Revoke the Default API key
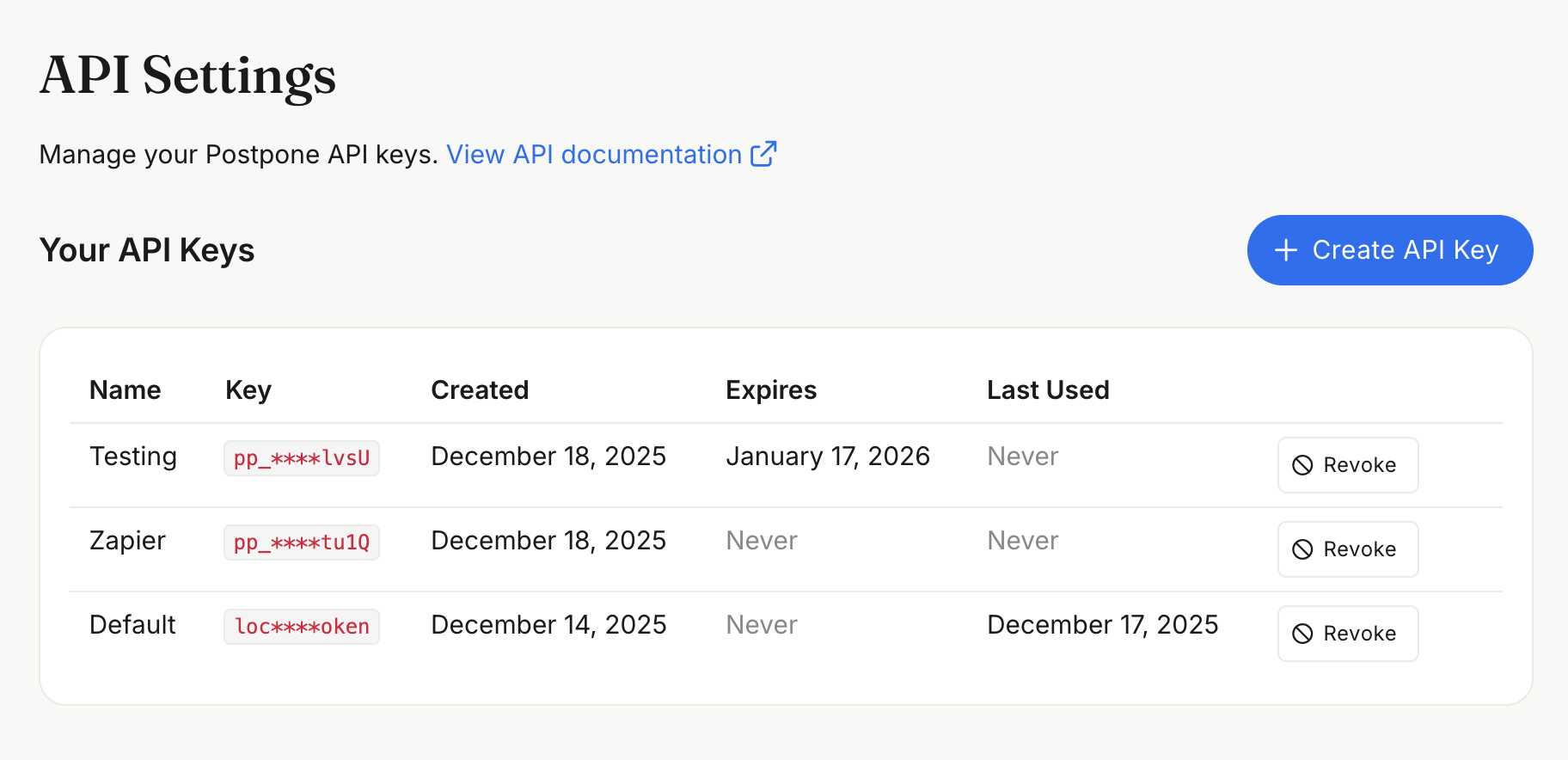The height and width of the screenshot is (760, 1568). click(x=1347, y=634)
